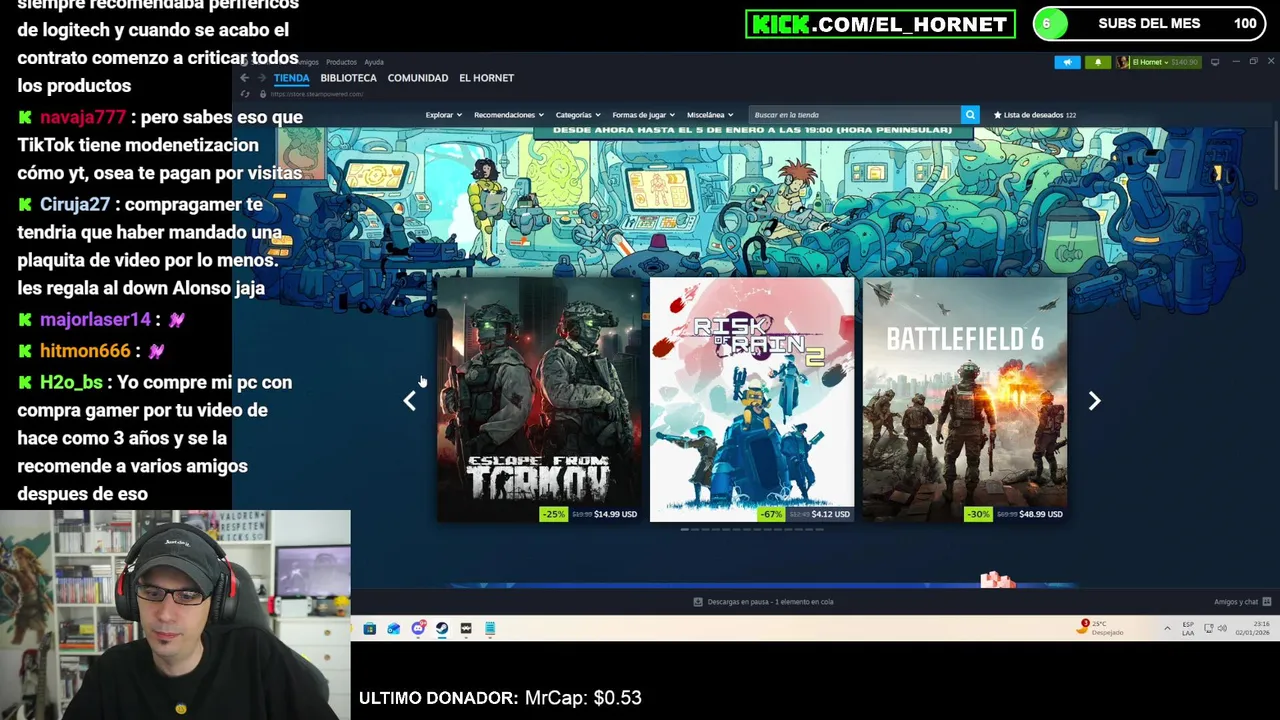The image size is (1280, 720).
Task: Click the Steam page vertical scrollbar
Action: pos(1275,157)
